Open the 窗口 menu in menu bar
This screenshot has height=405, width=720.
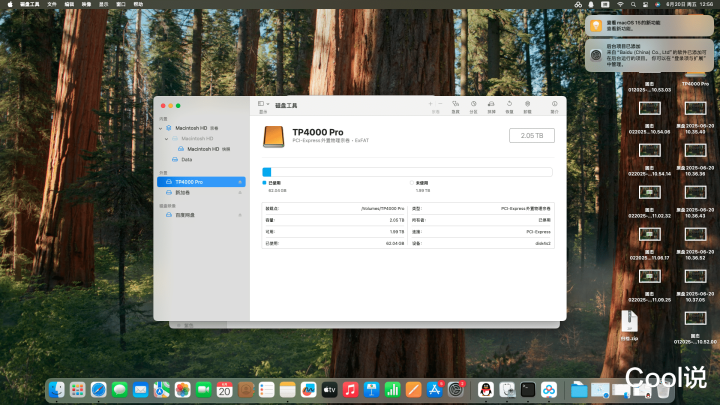pyautogui.click(x=121, y=4)
